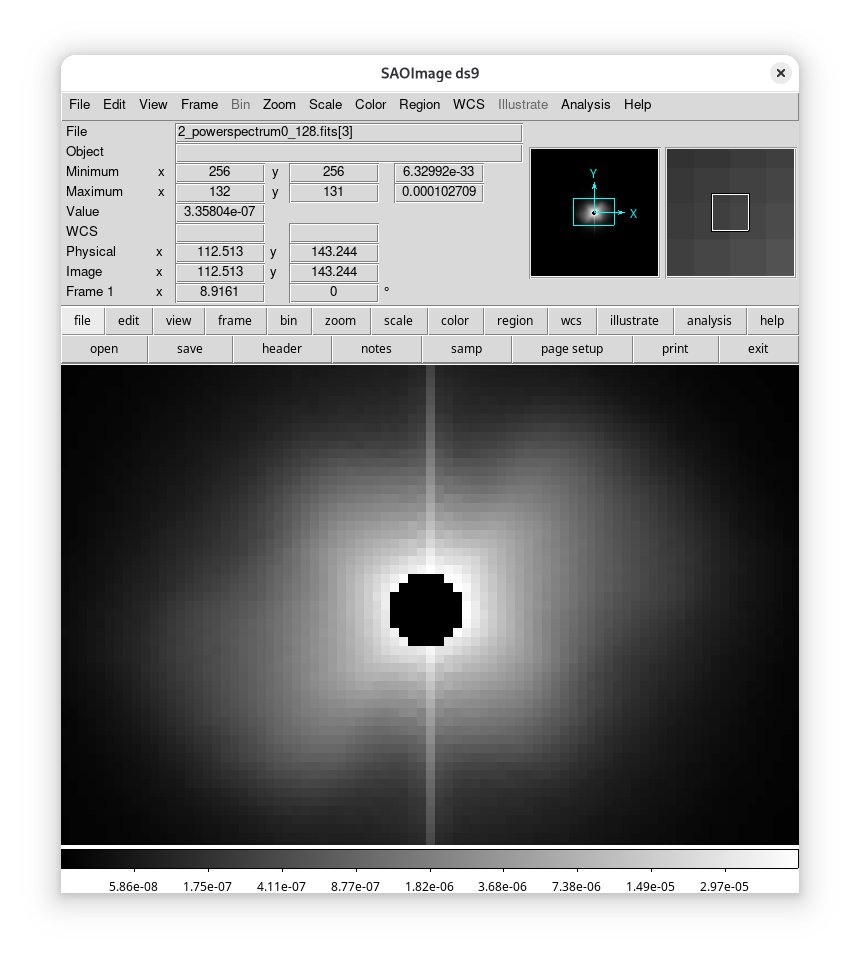Open the Zoom menu

(279, 104)
